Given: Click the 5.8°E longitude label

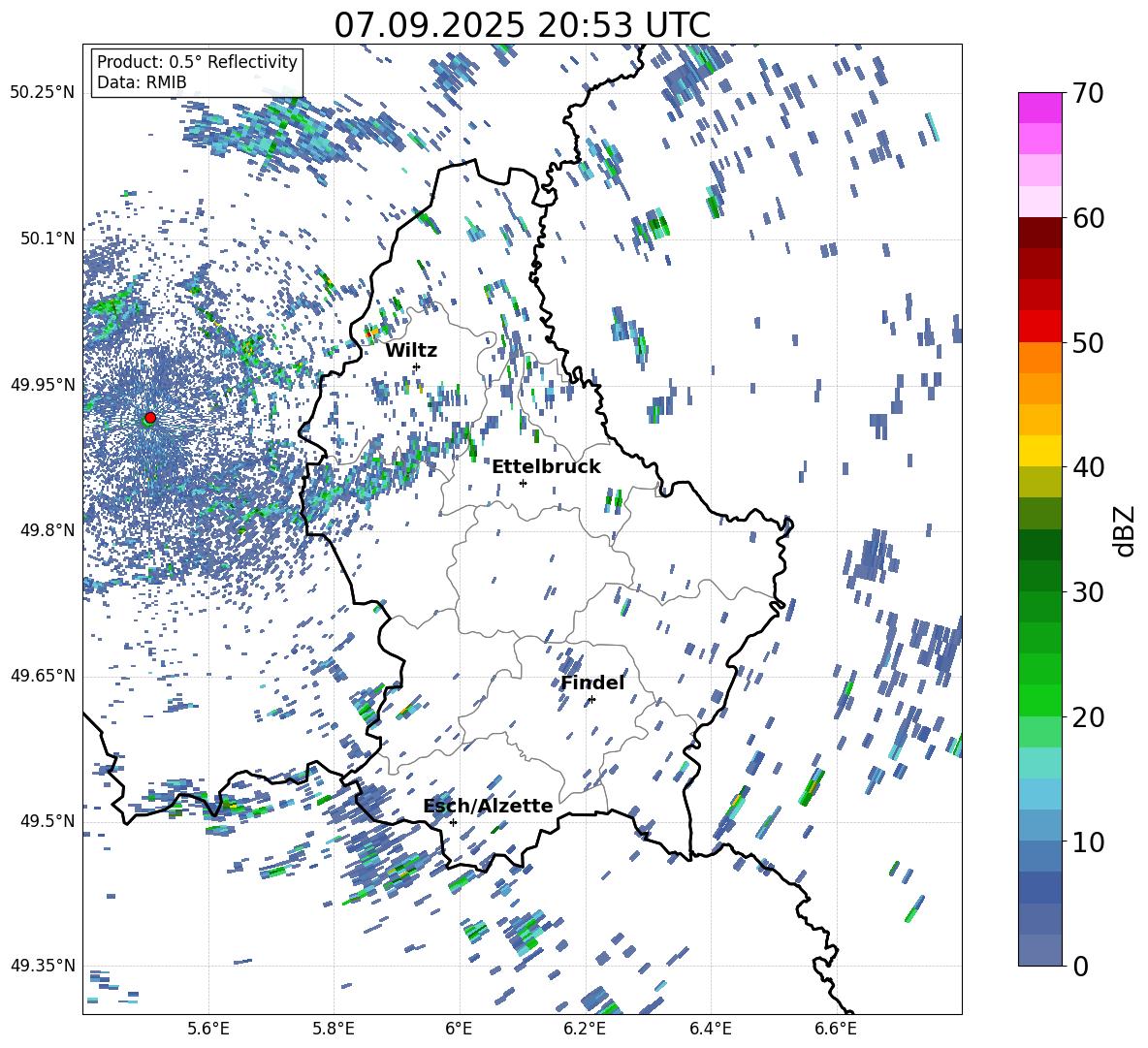Looking at the screenshot, I should 334,1029.
